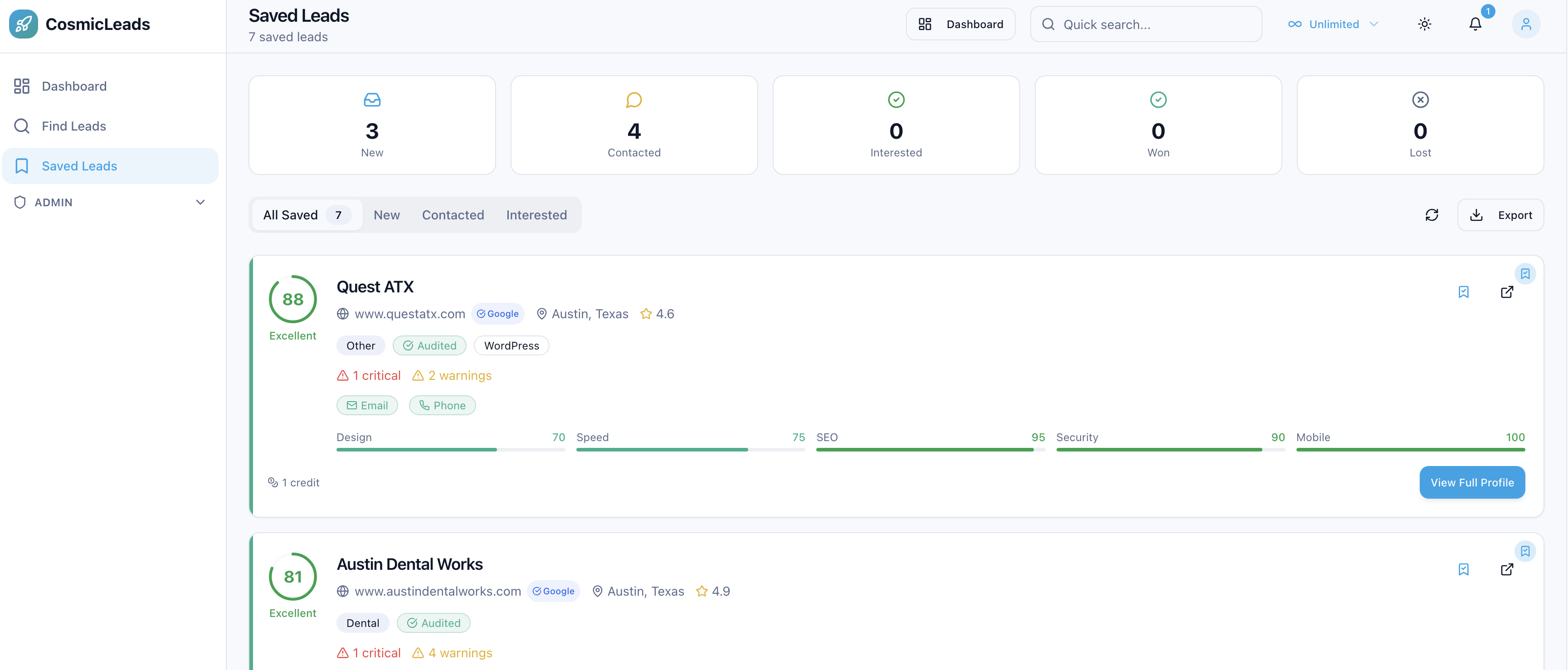Click the refresh leads icon near Export
This screenshot has width=1568, height=670.
(1432, 215)
